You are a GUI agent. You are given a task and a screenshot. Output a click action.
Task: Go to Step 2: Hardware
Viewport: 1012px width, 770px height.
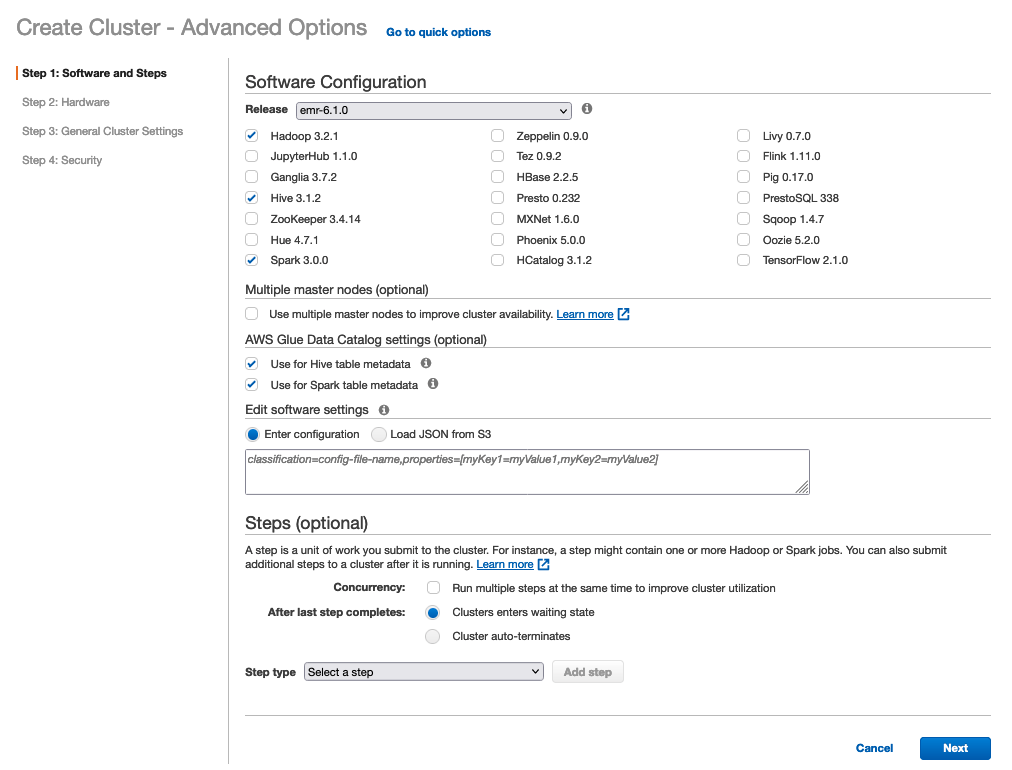click(66, 102)
